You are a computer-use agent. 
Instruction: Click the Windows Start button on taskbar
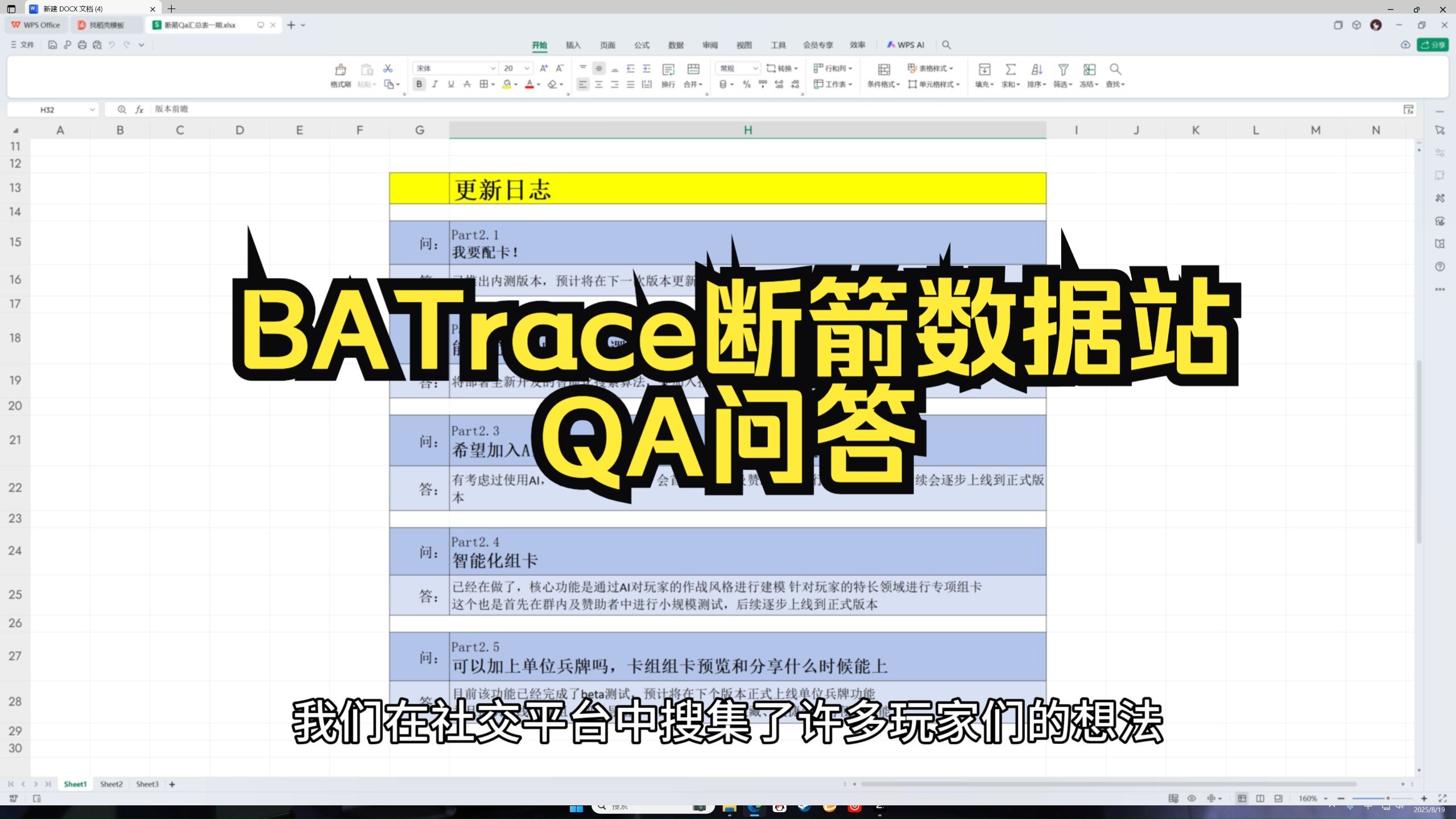coord(576,809)
